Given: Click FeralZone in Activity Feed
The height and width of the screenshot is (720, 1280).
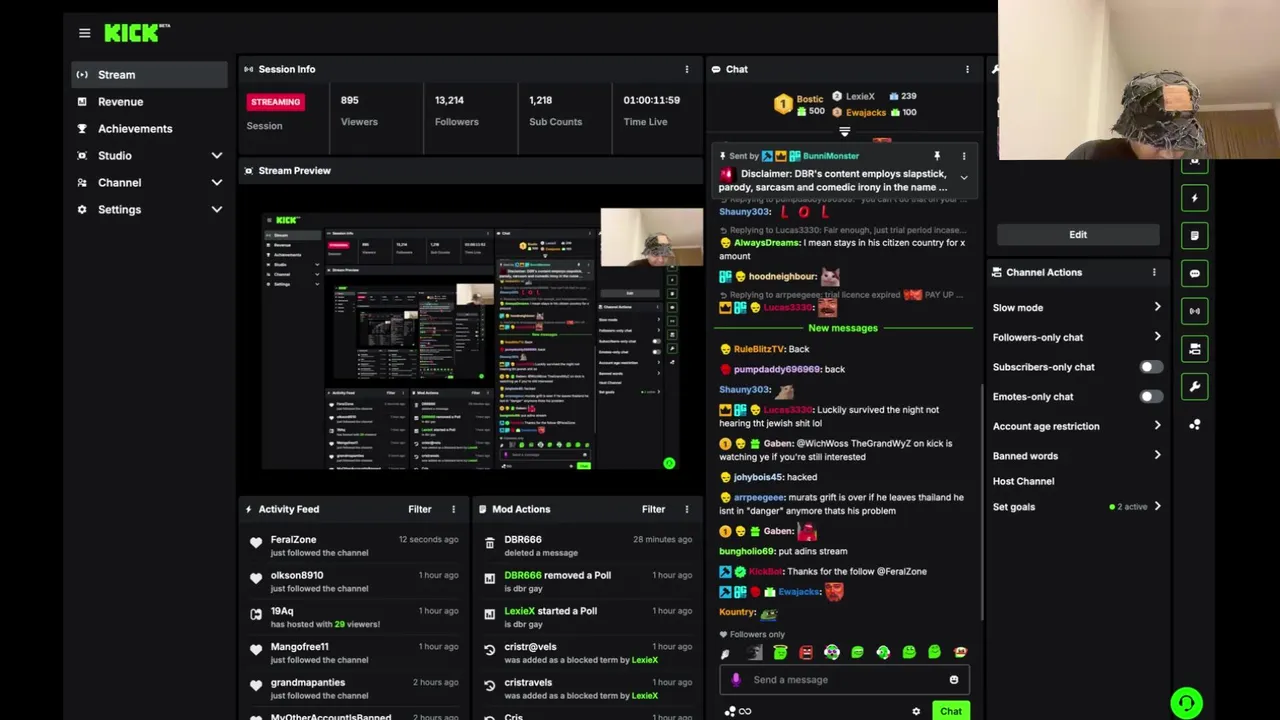Looking at the screenshot, I should point(293,540).
